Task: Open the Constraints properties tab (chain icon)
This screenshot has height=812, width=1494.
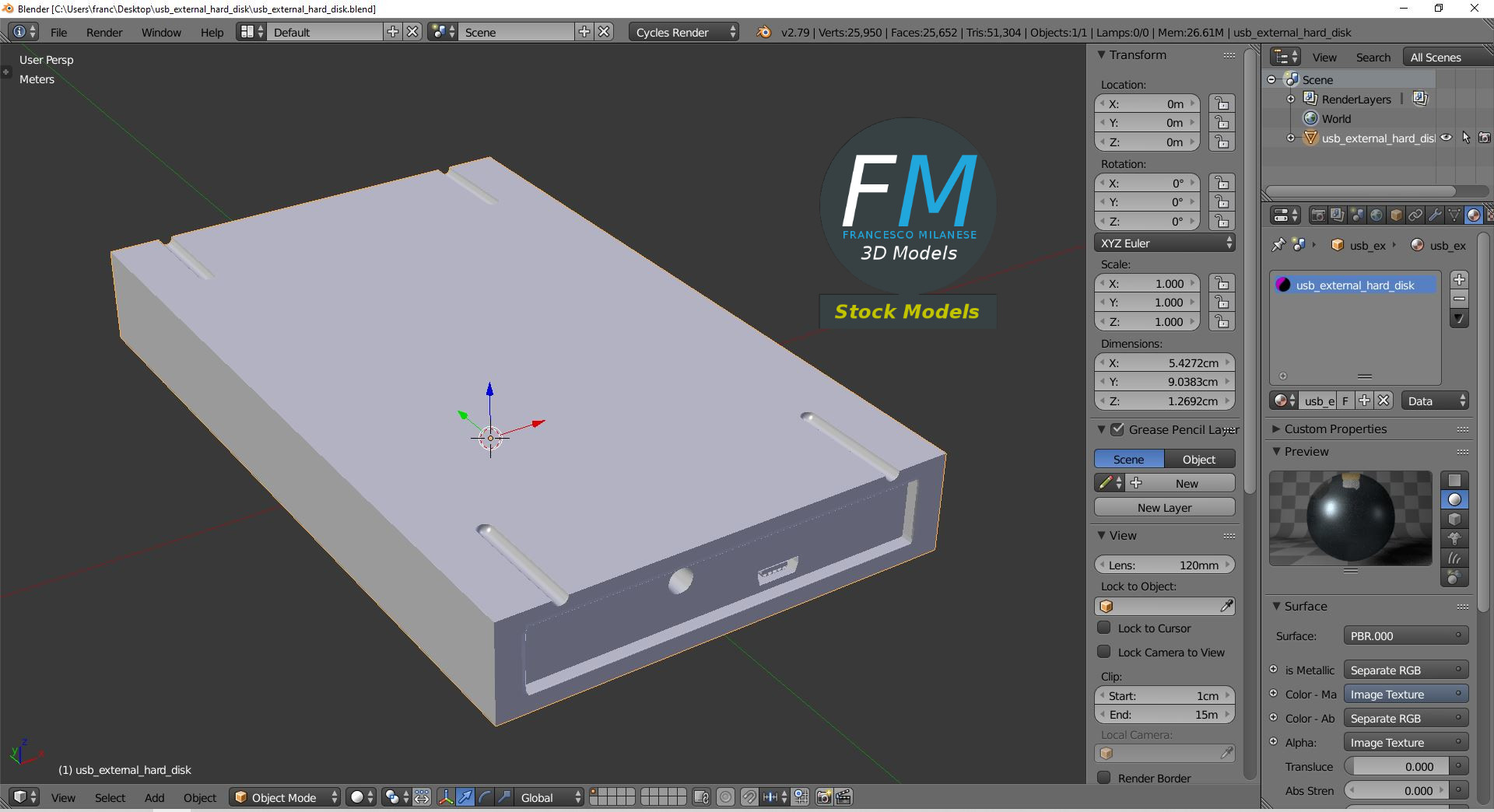Action: pos(1415,215)
